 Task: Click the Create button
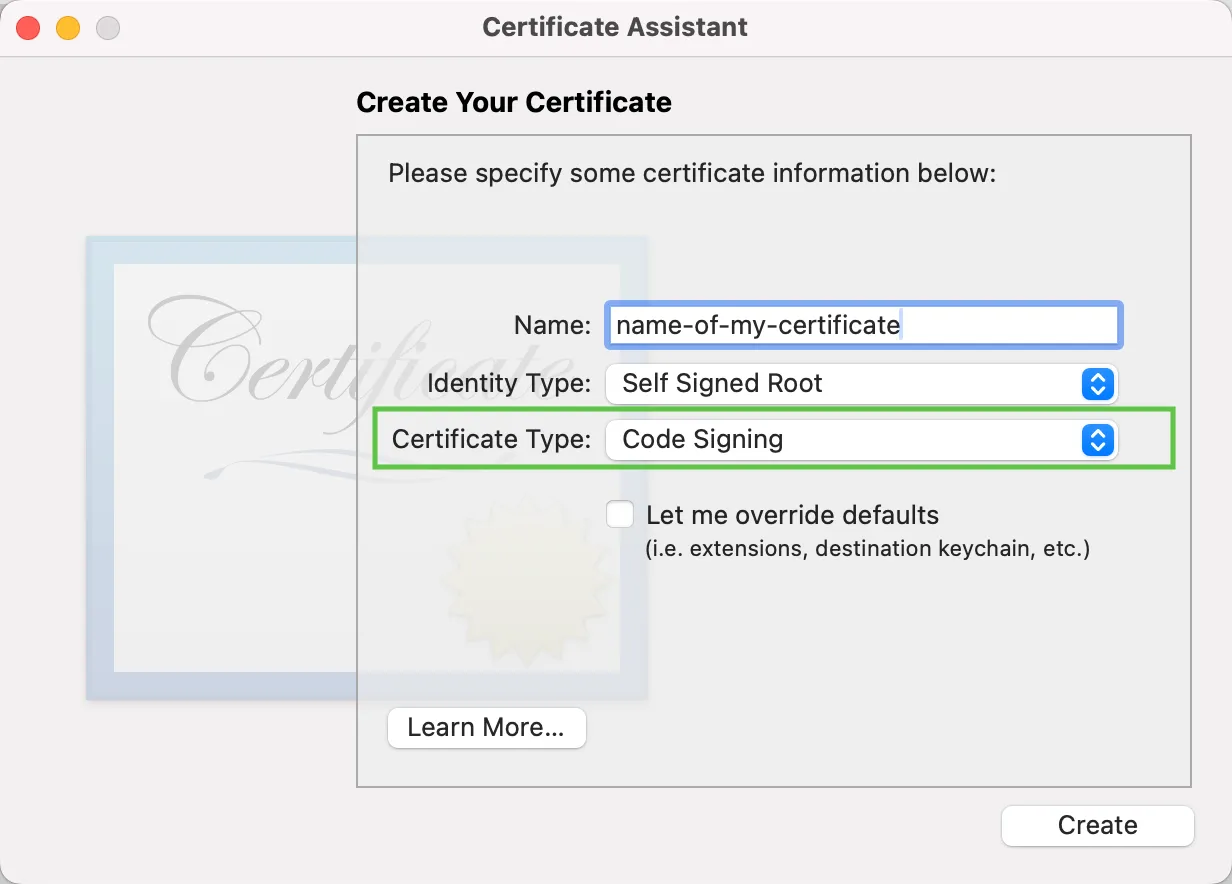click(x=1097, y=826)
